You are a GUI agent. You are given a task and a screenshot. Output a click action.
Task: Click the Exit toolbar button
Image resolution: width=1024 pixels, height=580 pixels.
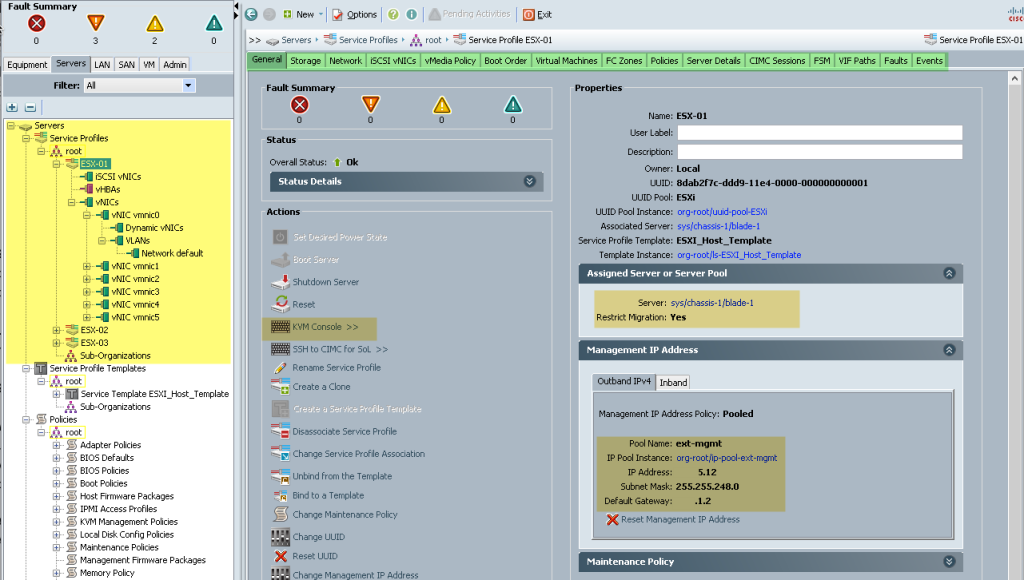click(537, 14)
